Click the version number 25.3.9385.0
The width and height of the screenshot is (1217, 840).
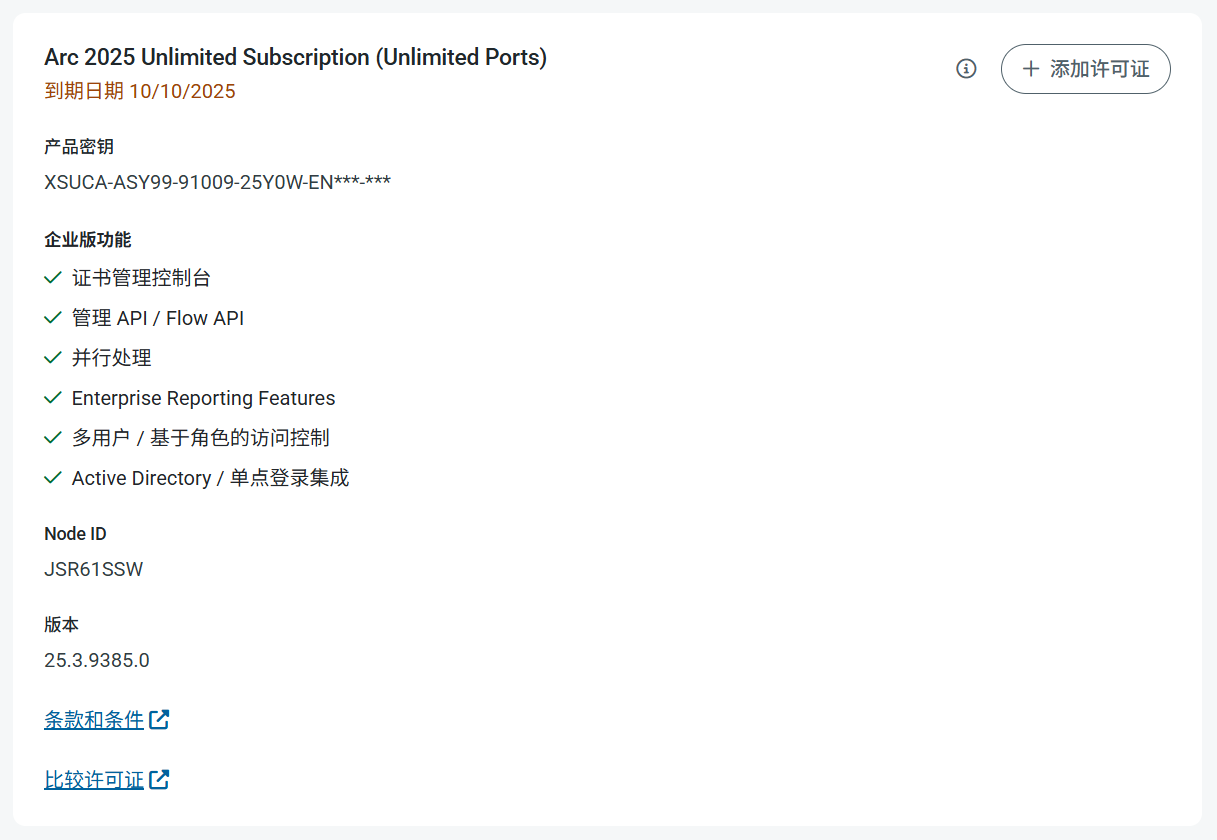click(97, 660)
